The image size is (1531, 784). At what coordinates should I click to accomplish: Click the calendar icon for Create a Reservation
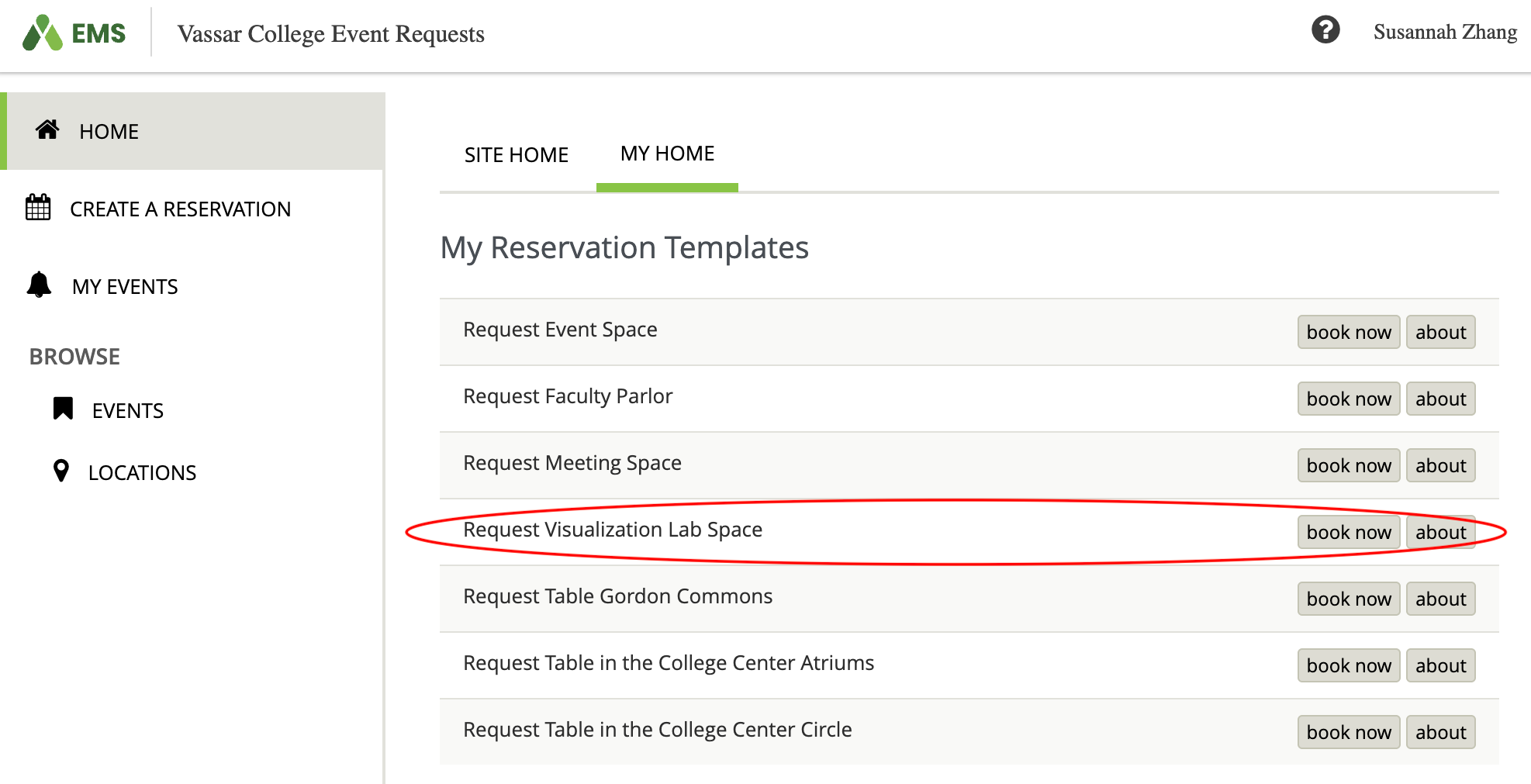point(38,208)
